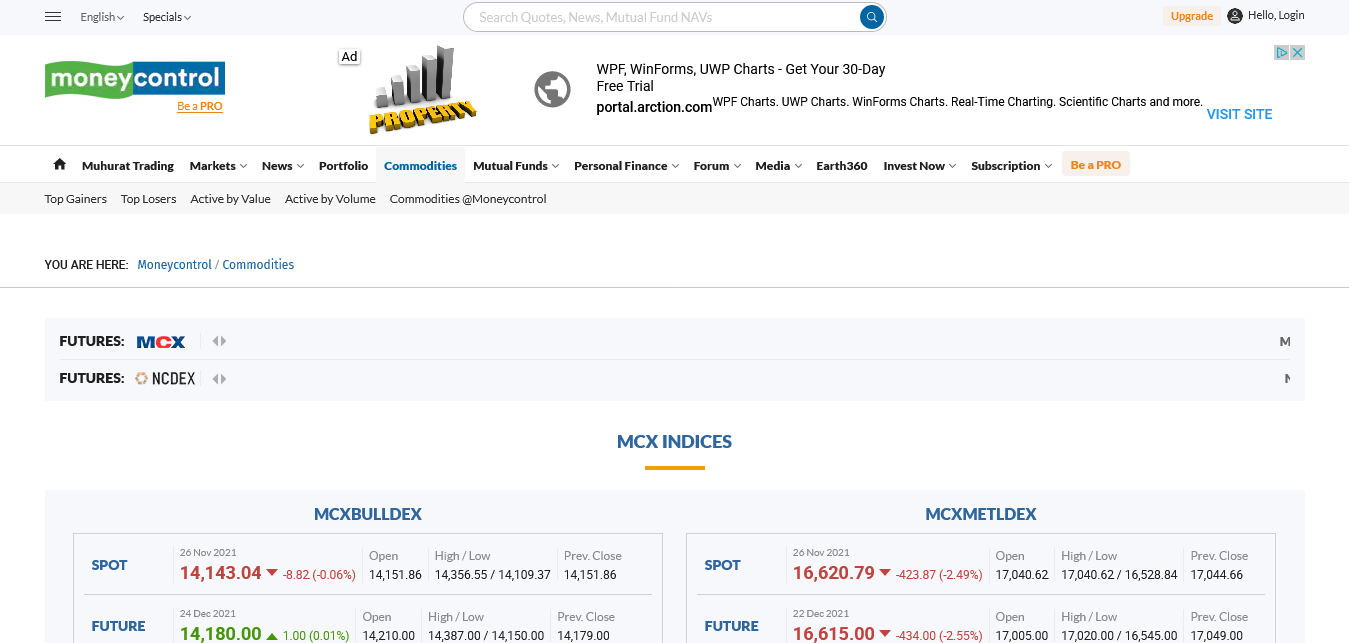The height and width of the screenshot is (643, 1366).
Task: Expand the English language dropdown
Action: (x=102, y=17)
